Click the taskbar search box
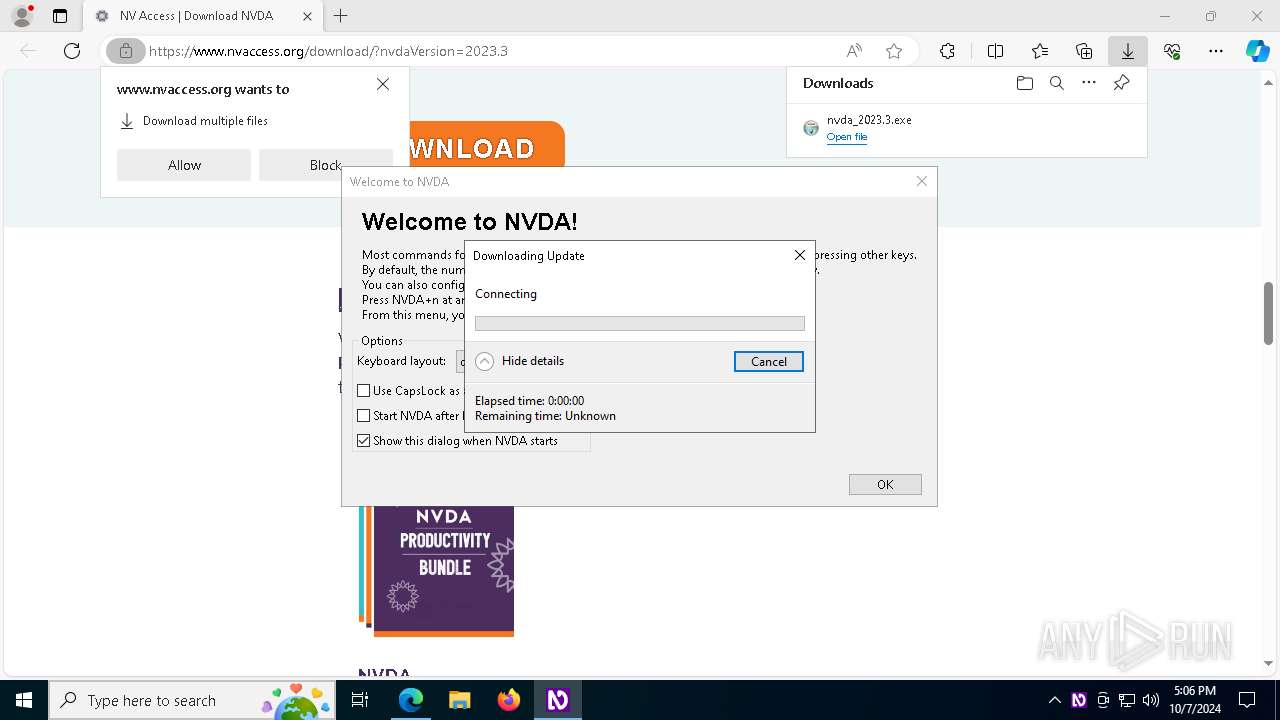The height and width of the screenshot is (720, 1280). tap(191, 700)
